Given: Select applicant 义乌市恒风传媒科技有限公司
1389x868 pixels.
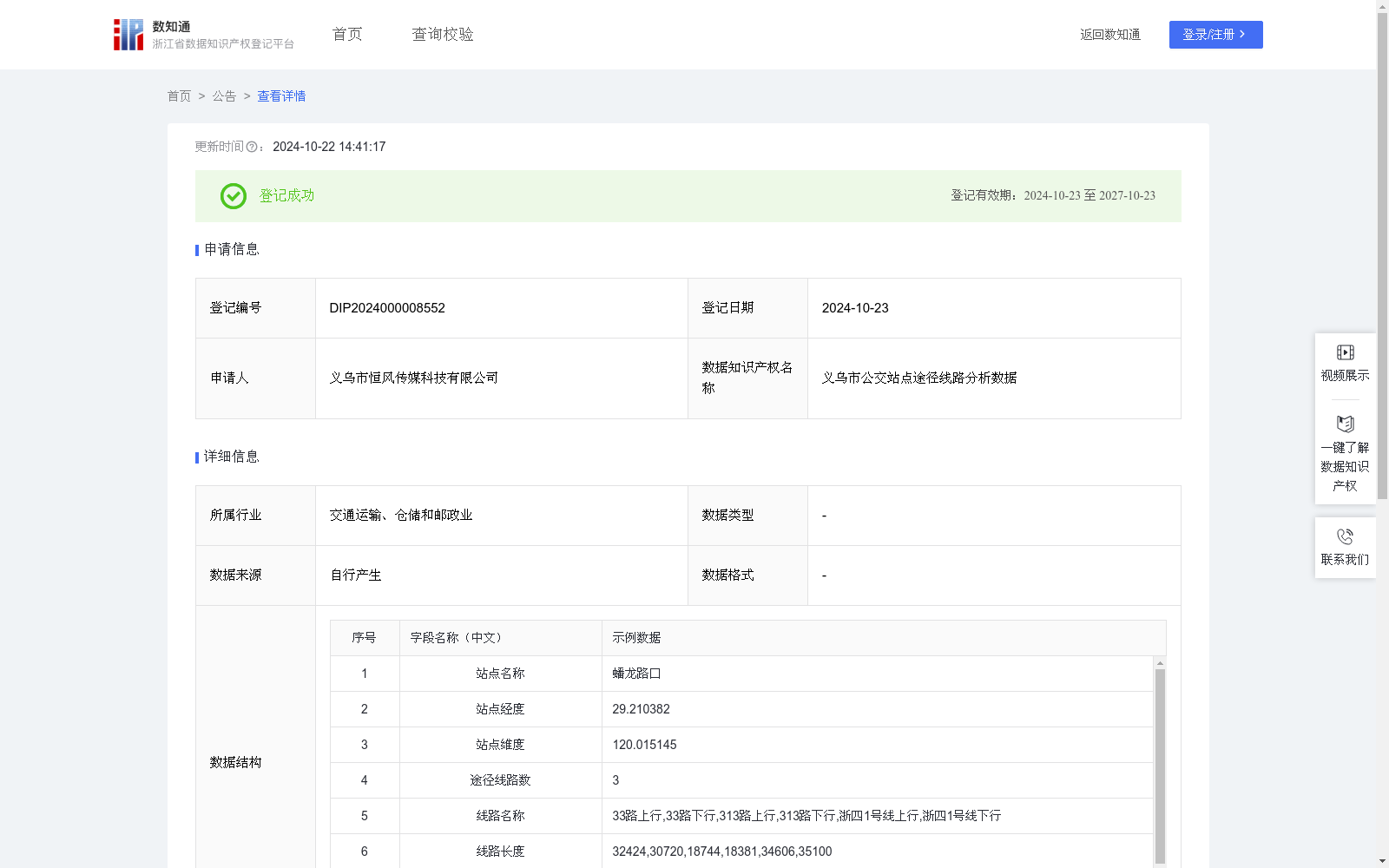Looking at the screenshot, I should point(414,378).
